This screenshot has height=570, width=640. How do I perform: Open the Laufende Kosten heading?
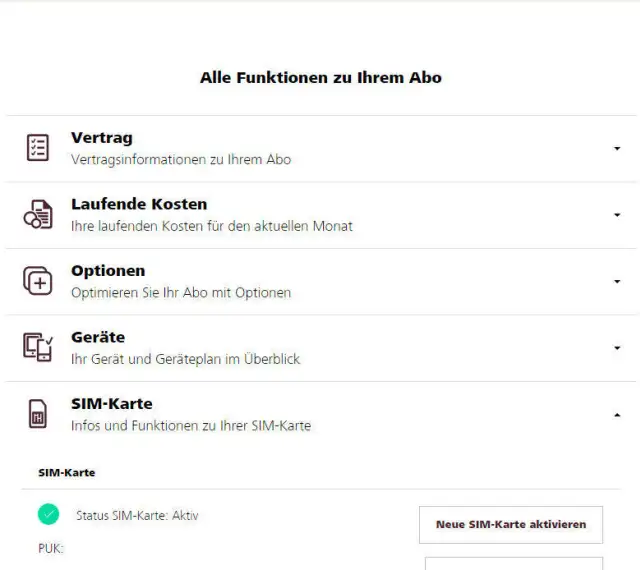[139, 204]
